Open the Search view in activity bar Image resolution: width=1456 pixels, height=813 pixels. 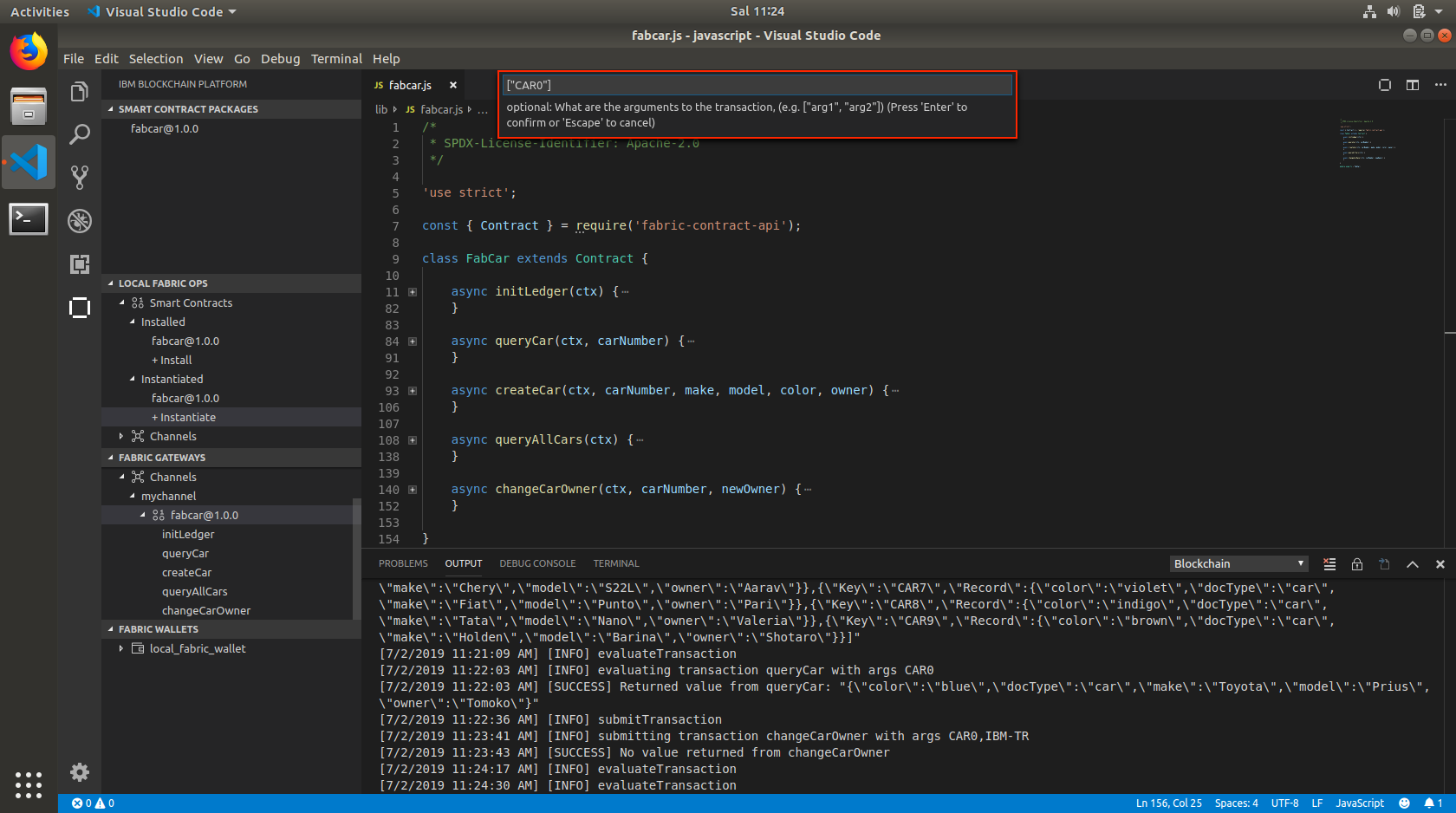80,134
